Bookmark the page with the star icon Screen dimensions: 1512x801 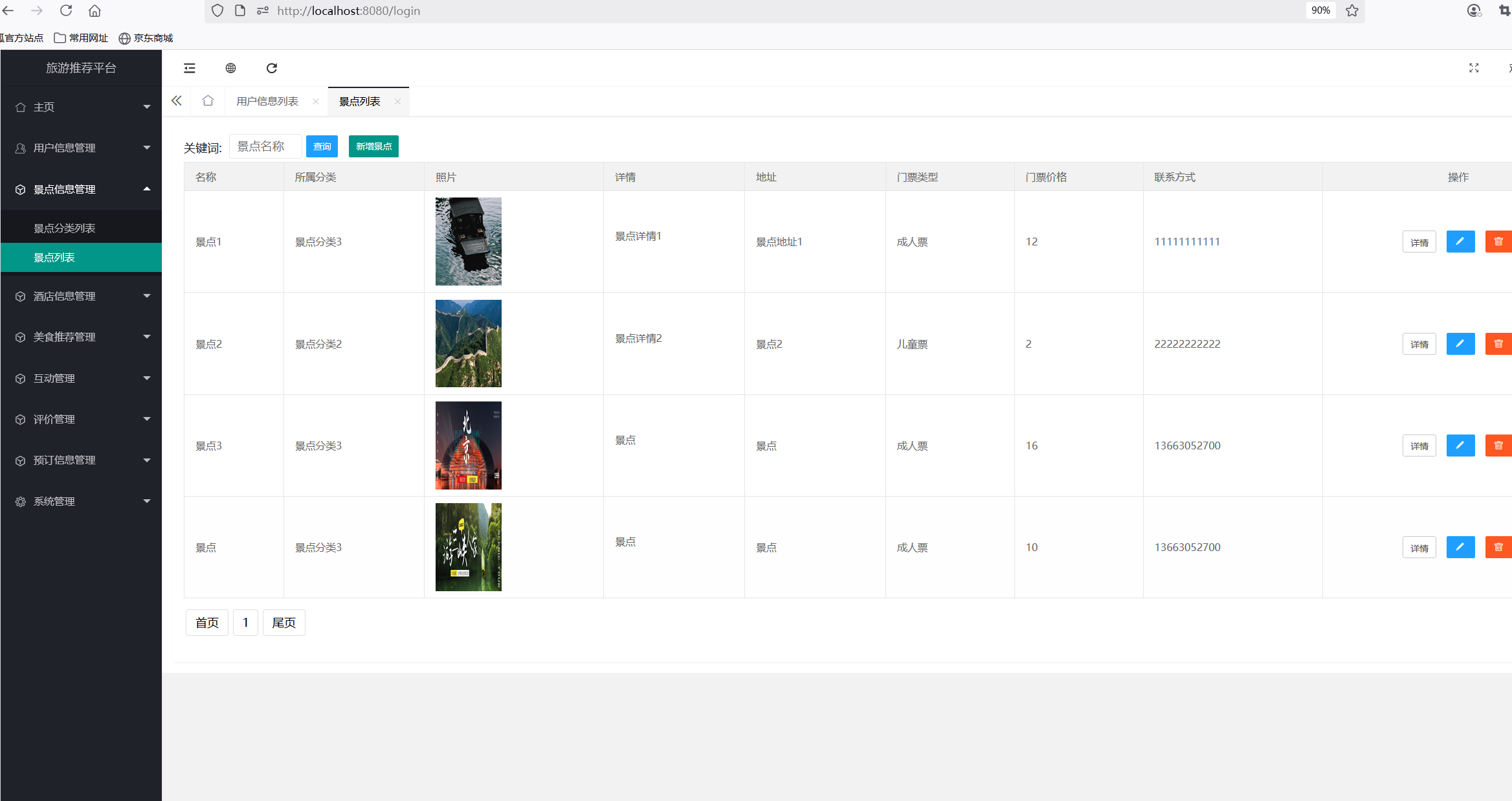tap(1352, 10)
